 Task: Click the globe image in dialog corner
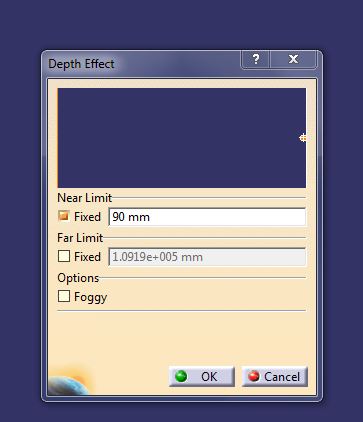coord(68,384)
